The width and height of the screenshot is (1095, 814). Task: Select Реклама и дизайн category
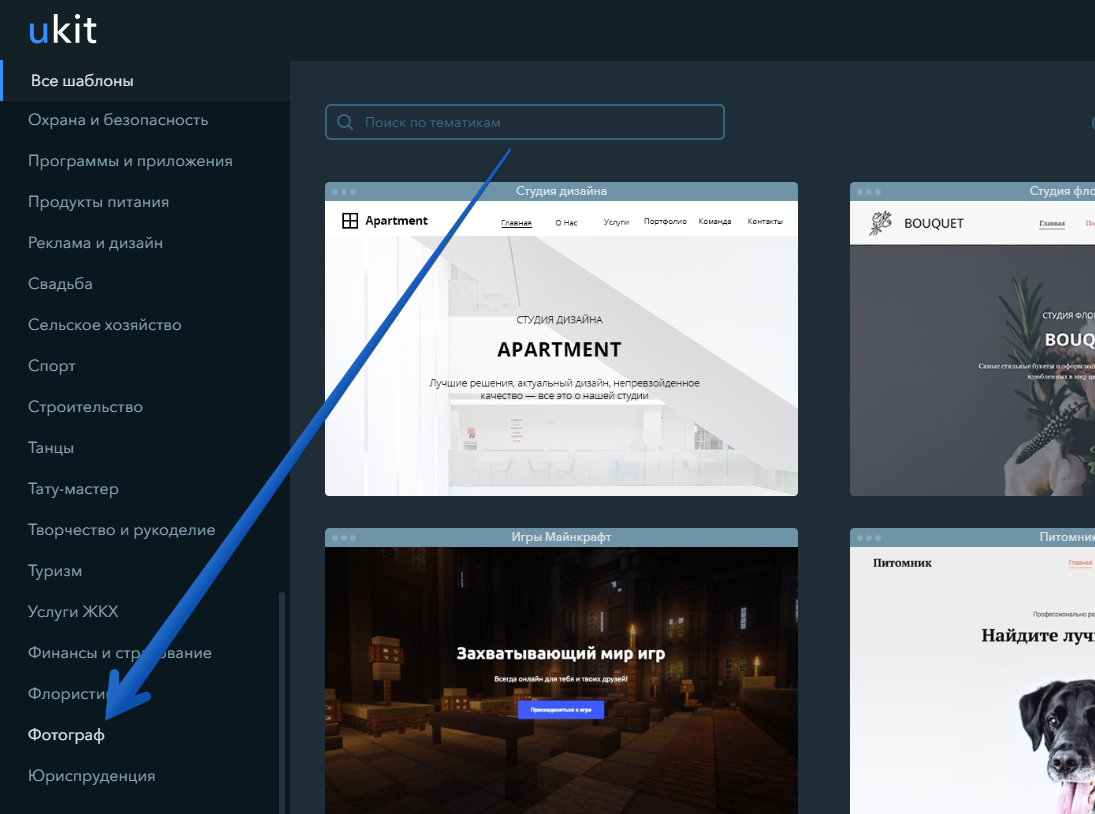(96, 243)
